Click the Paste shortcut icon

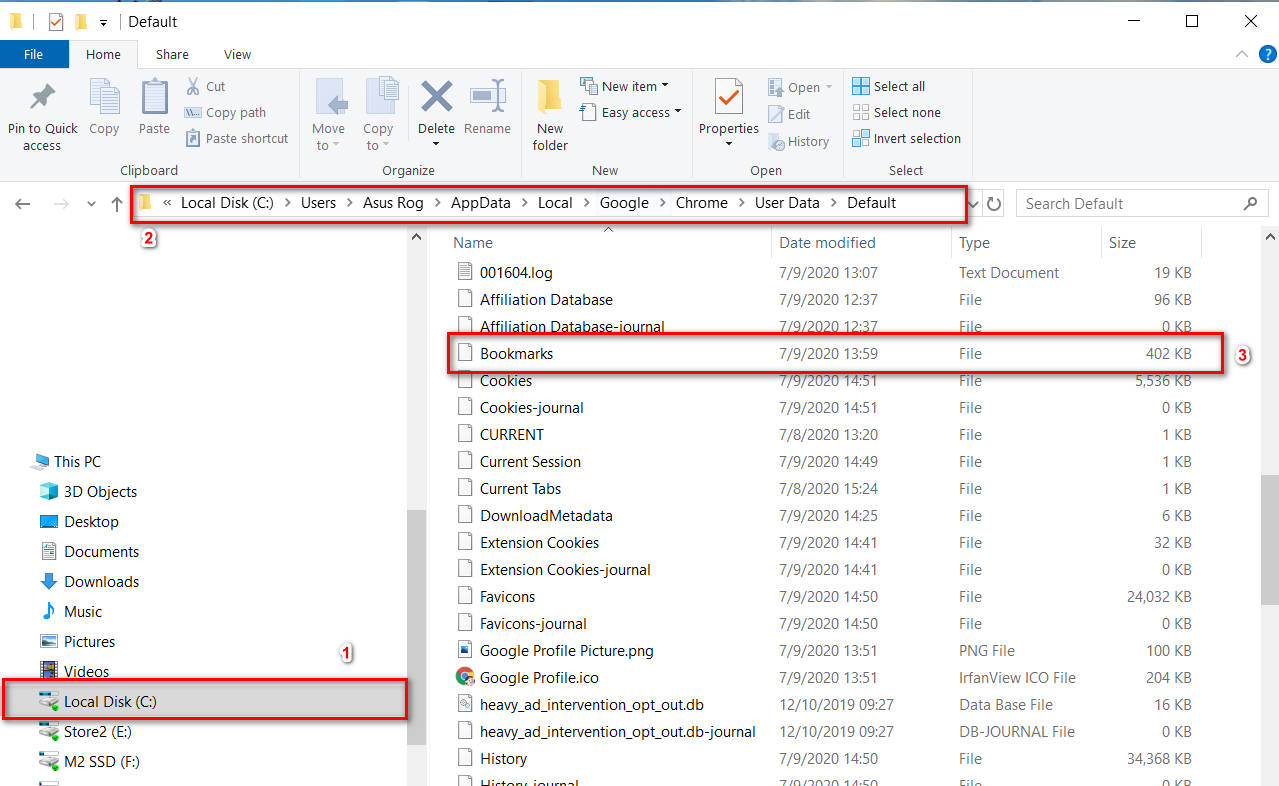(x=236, y=138)
